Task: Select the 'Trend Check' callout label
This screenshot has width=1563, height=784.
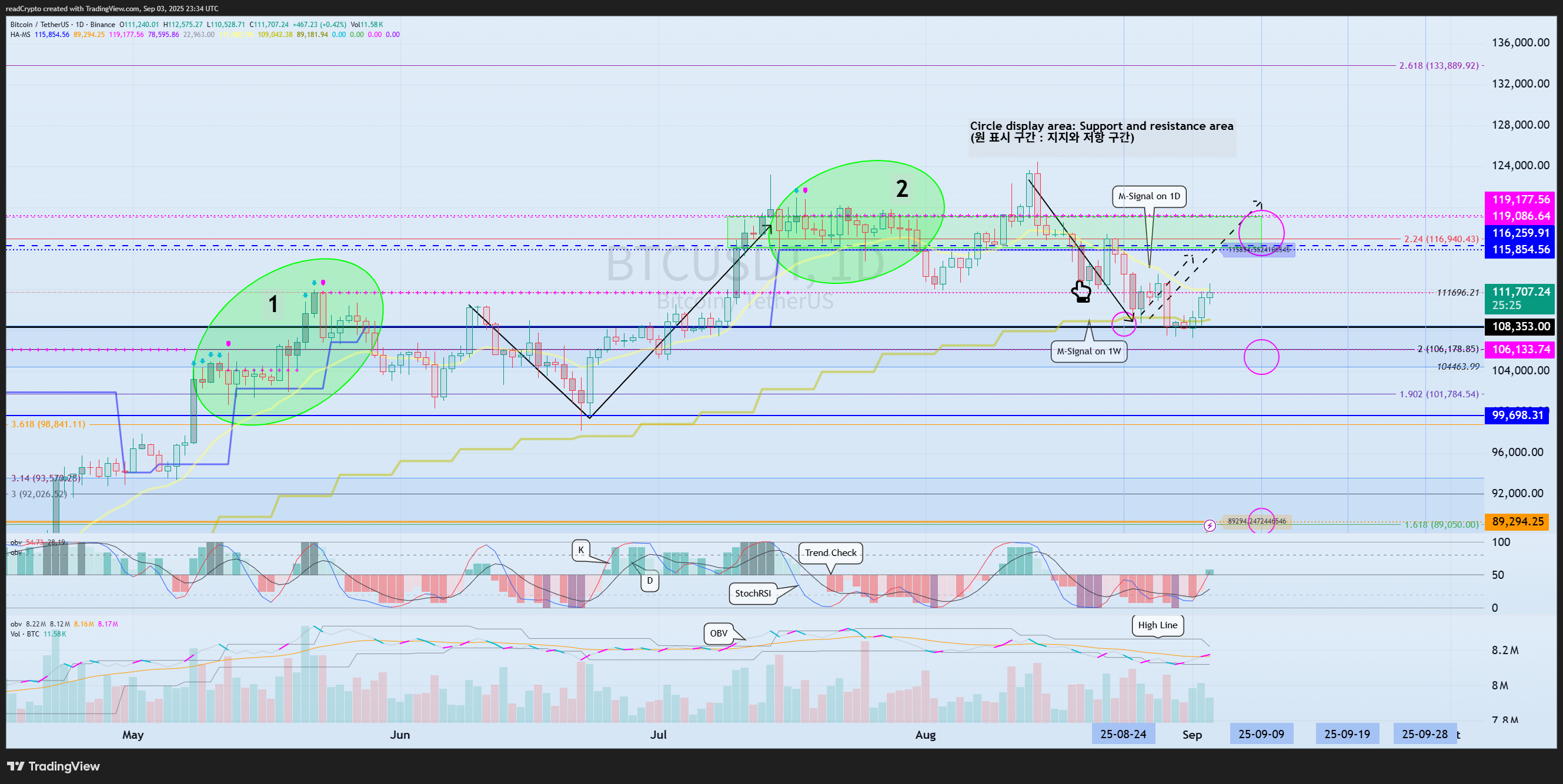Action: tap(830, 552)
